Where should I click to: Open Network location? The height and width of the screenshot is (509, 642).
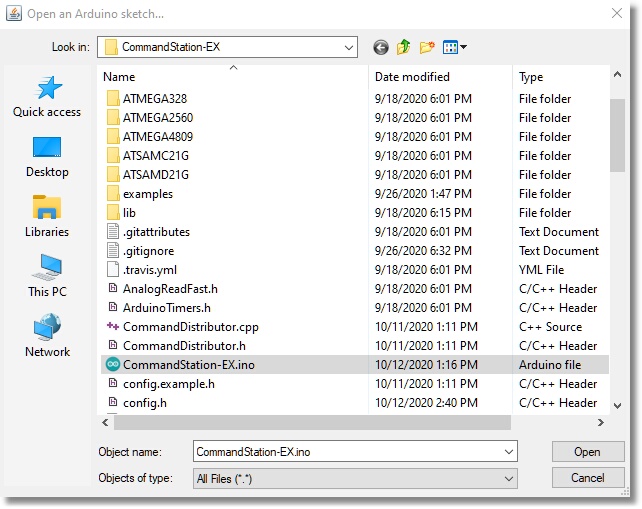[47, 337]
